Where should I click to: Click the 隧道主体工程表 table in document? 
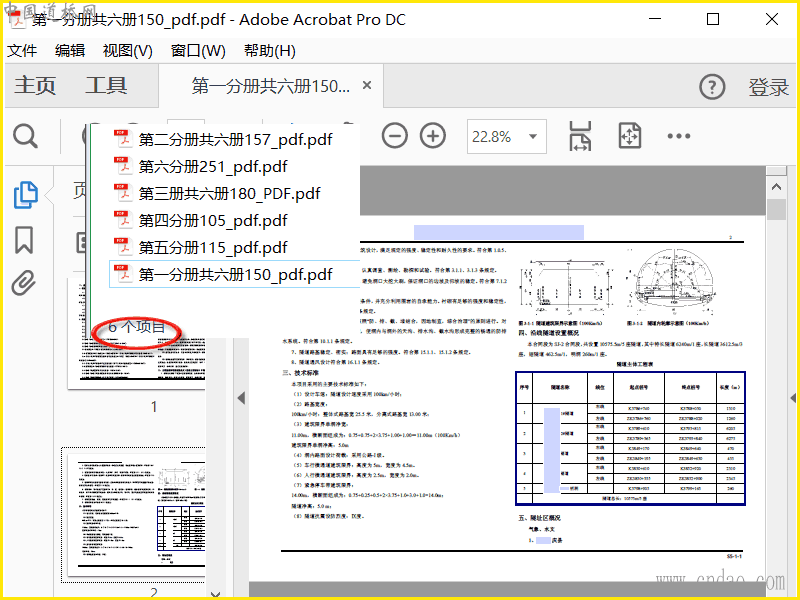click(x=631, y=438)
